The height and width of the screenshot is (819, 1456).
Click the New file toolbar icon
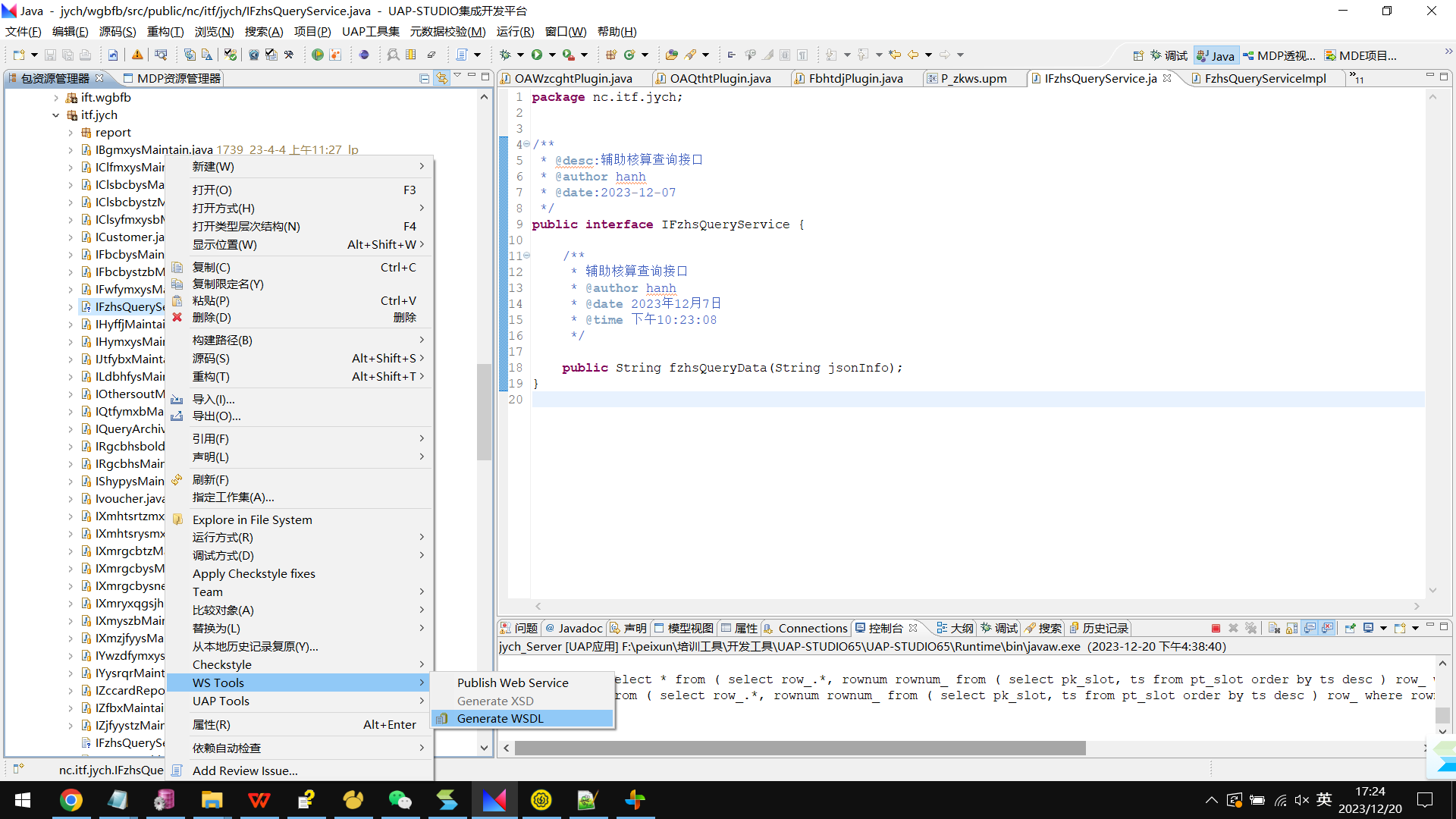tap(19, 55)
